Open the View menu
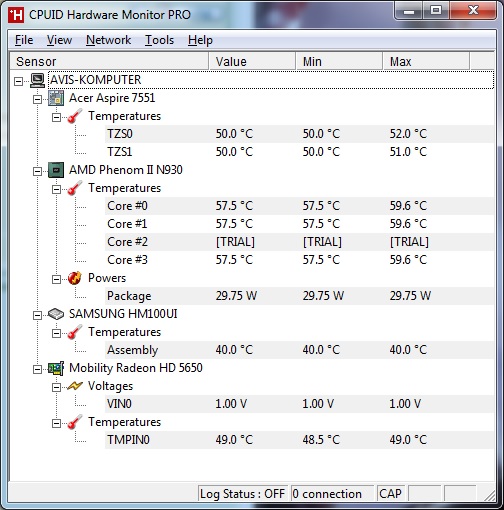The height and width of the screenshot is (510, 504). point(59,40)
